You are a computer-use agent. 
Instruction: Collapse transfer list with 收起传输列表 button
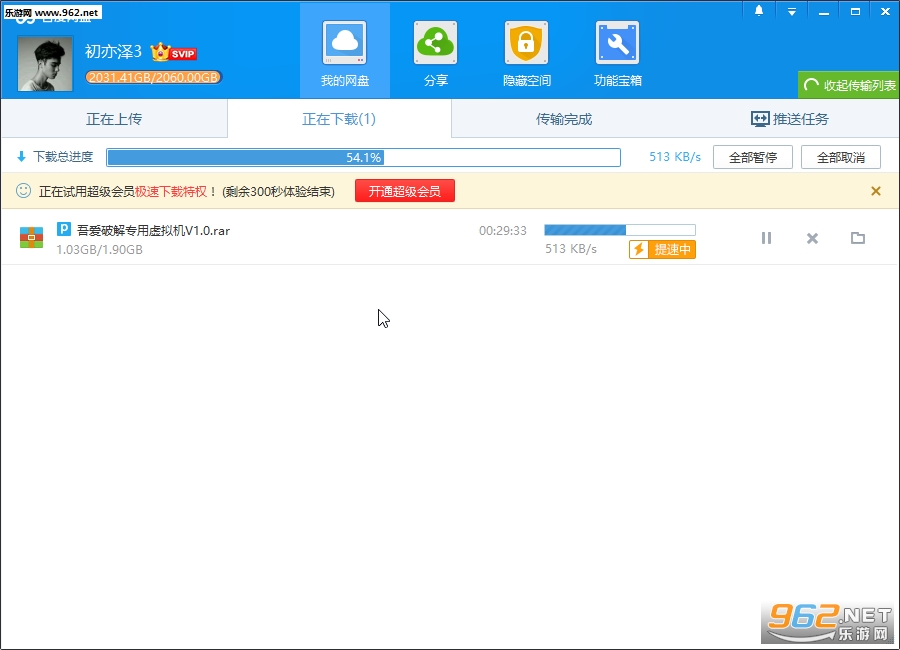coord(849,85)
